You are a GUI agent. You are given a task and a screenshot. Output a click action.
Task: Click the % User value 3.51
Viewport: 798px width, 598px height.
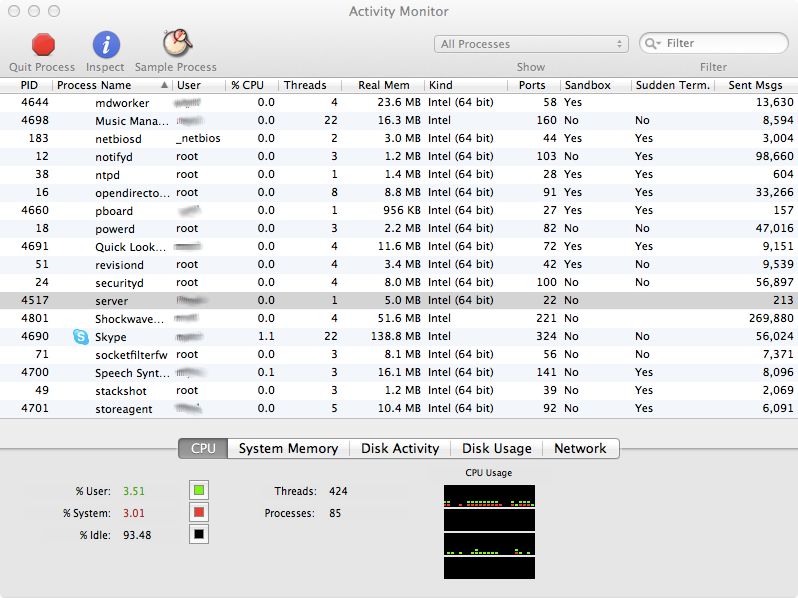[x=134, y=491]
